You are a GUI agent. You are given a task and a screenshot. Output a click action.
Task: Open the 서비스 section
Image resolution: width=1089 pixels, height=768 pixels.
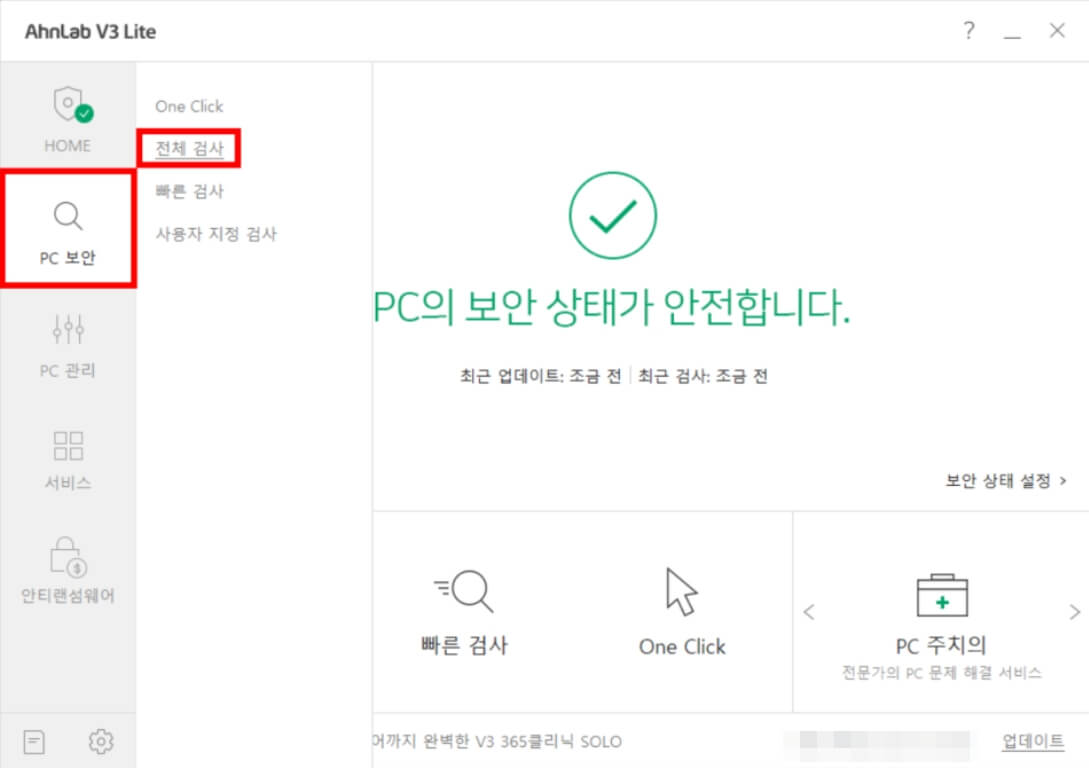(x=67, y=460)
